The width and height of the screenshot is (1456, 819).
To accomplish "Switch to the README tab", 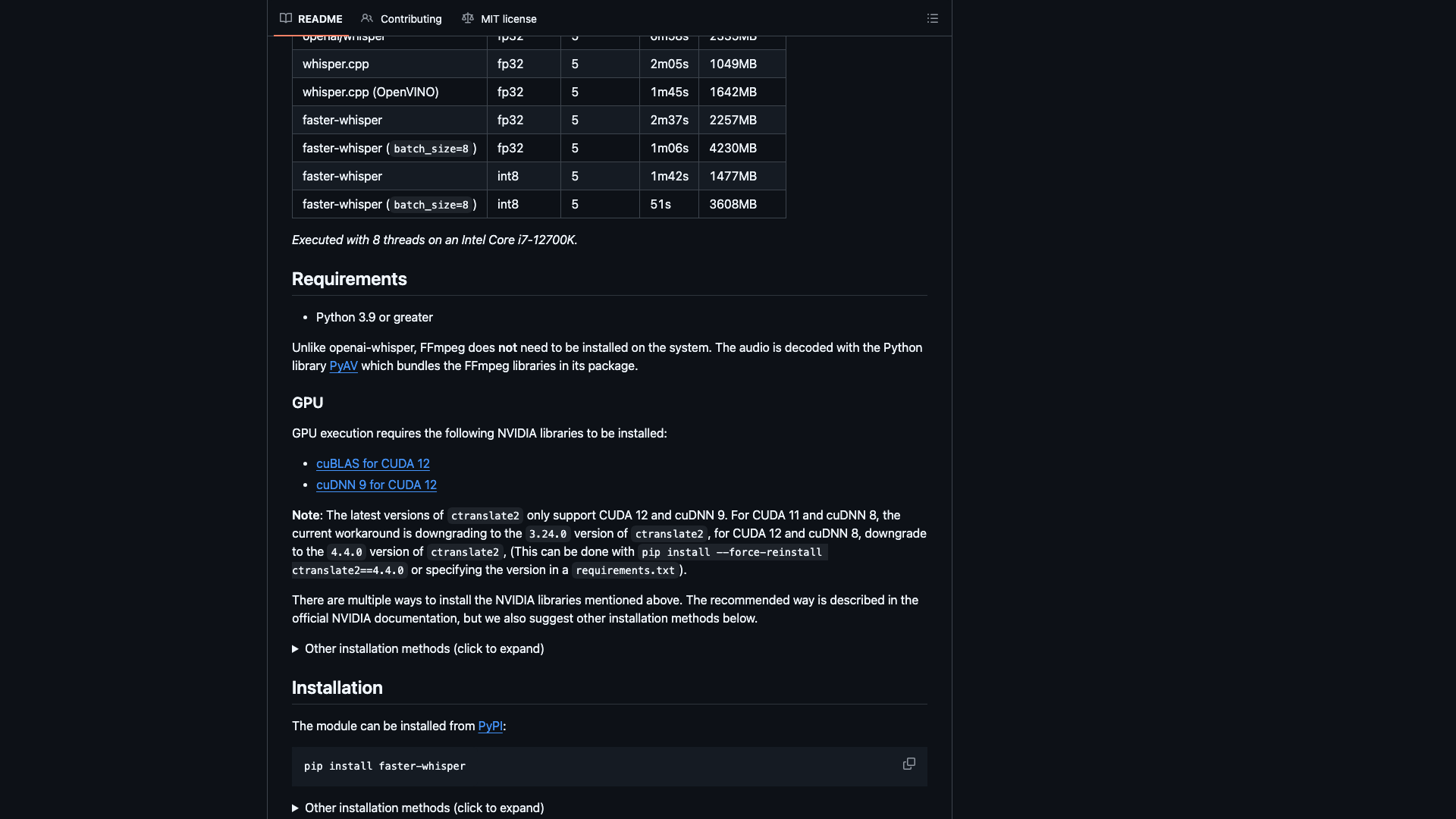I will [x=311, y=18].
